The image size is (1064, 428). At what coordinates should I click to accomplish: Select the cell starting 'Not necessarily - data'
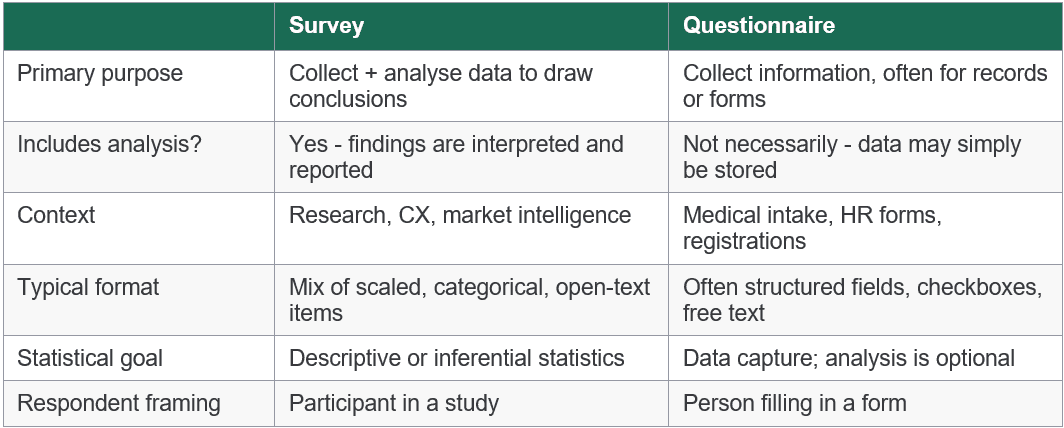852,157
